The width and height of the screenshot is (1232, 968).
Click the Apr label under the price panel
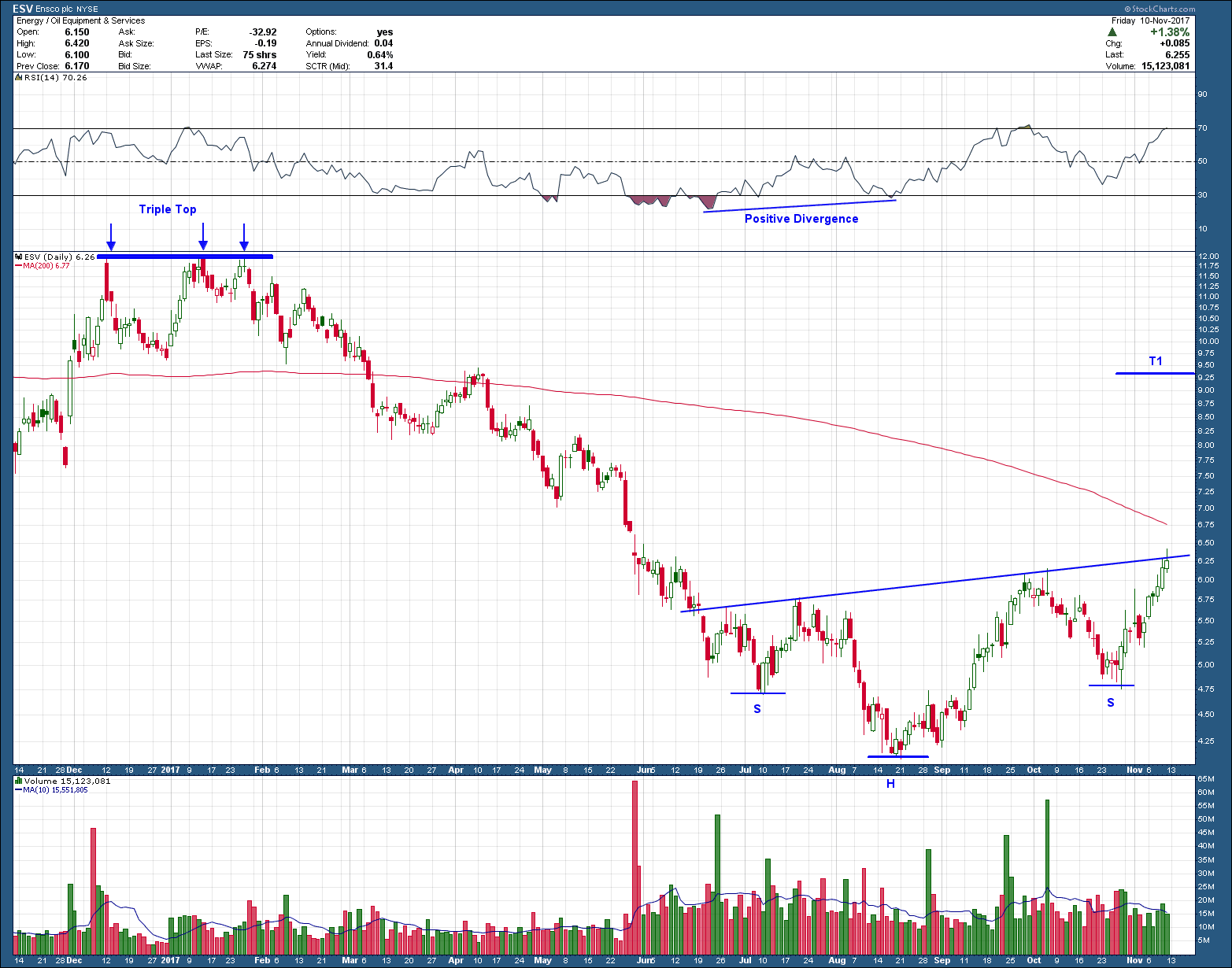[455, 770]
